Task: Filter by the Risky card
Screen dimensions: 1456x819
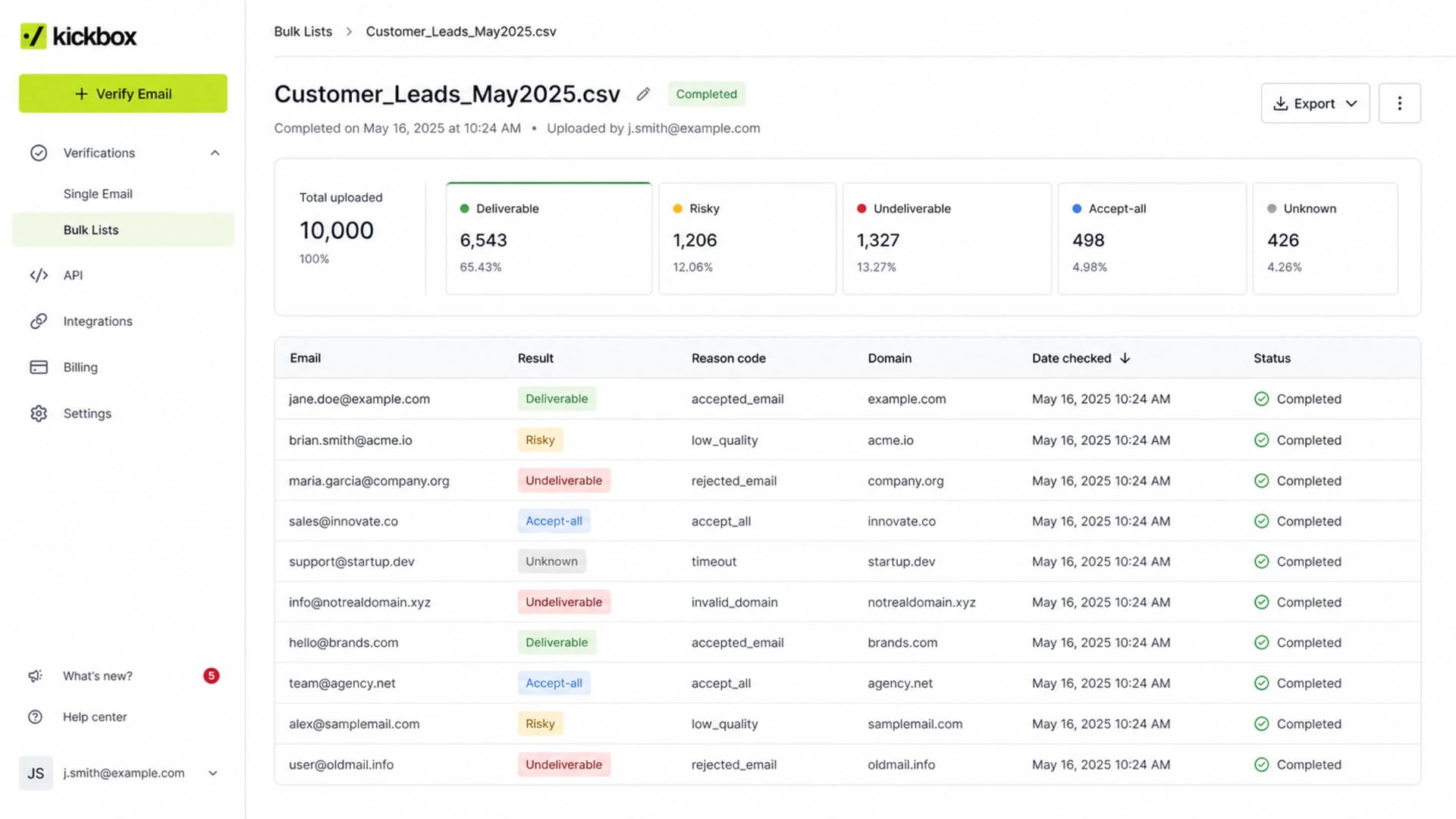Action: coord(747,238)
